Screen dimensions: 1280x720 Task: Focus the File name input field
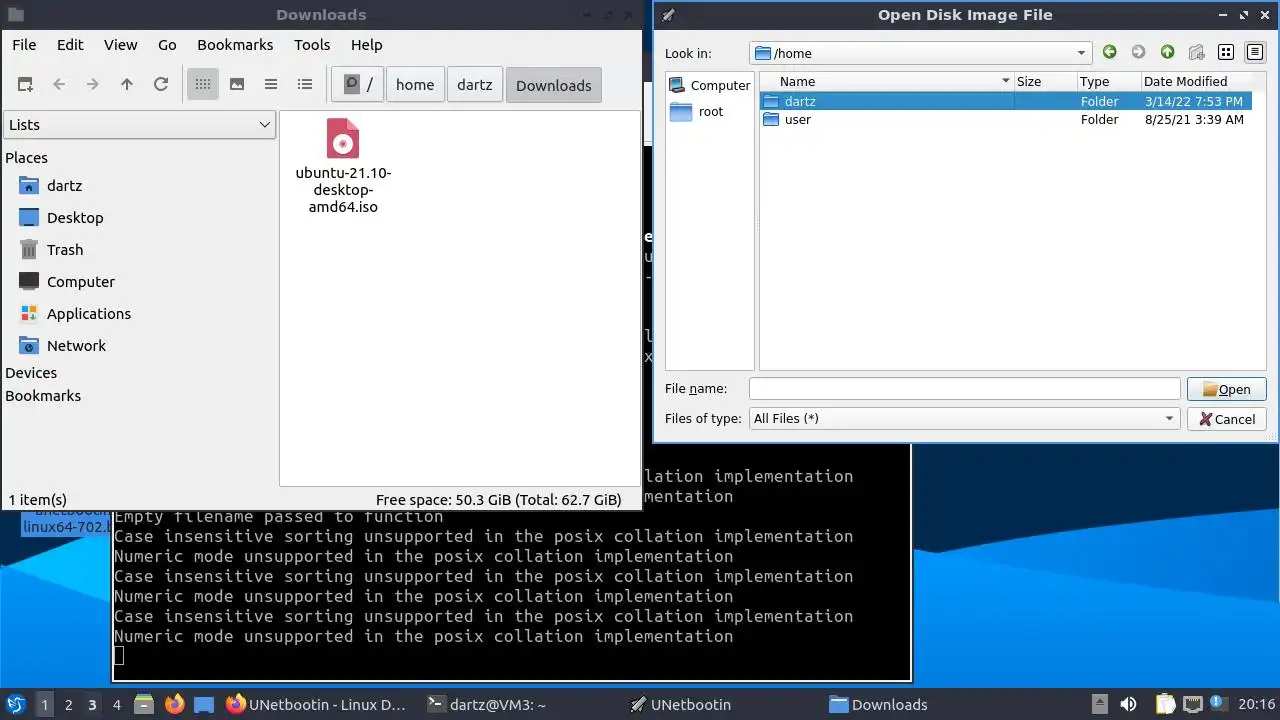pyautogui.click(x=965, y=389)
